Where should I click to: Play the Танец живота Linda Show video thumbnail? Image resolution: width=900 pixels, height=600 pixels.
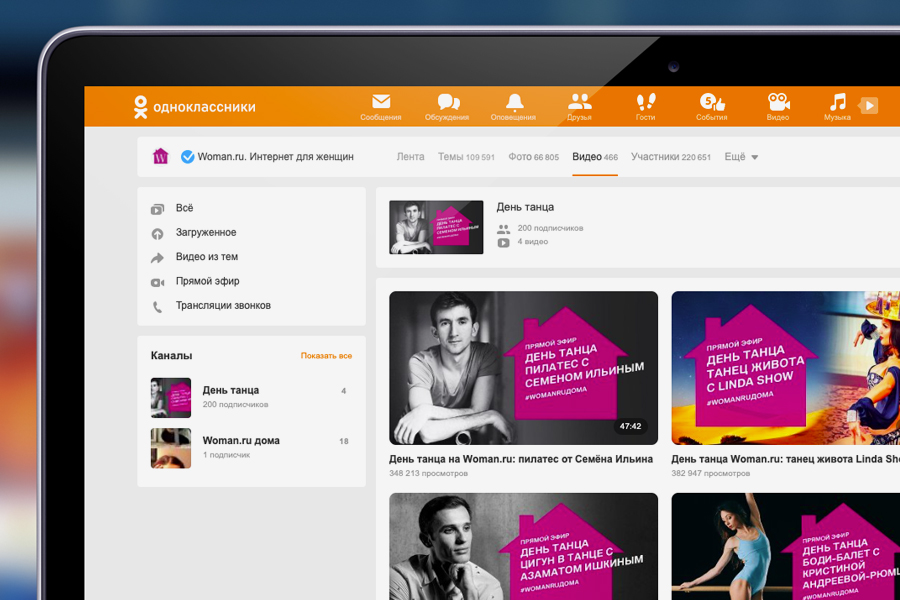tap(786, 368)
